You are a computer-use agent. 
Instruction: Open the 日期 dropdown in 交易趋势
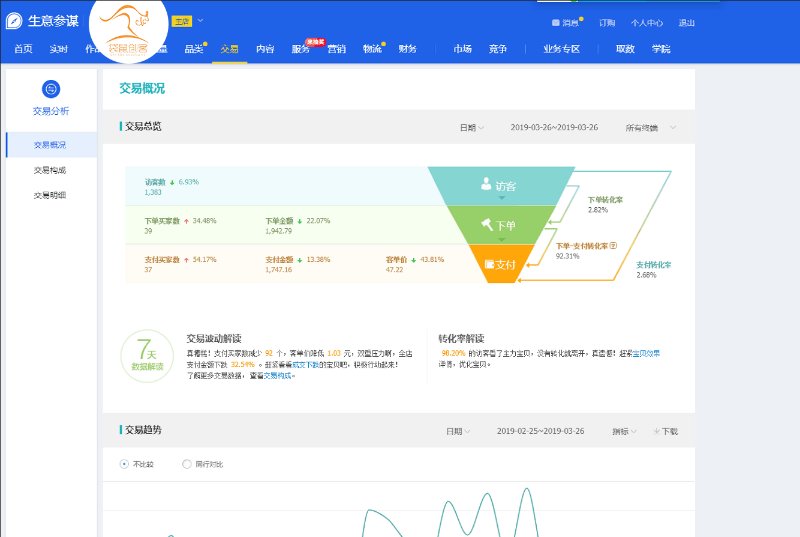[x=458, y=431]
